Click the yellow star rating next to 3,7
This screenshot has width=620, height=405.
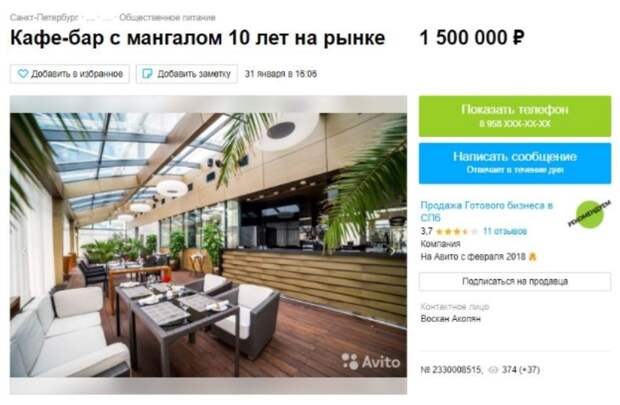456,231
